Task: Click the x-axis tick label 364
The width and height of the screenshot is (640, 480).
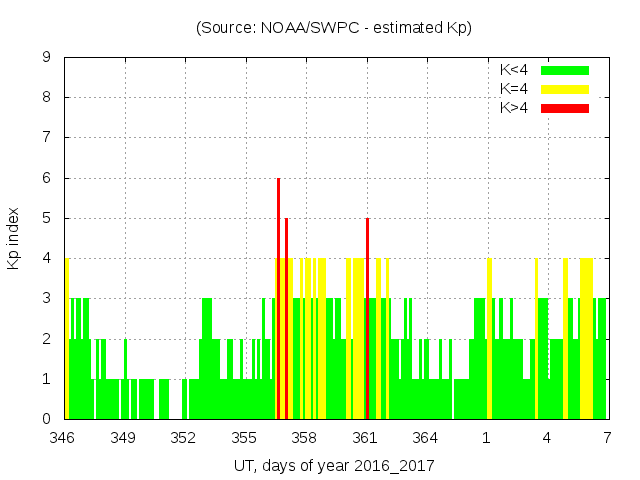Action: pos(425,438)
